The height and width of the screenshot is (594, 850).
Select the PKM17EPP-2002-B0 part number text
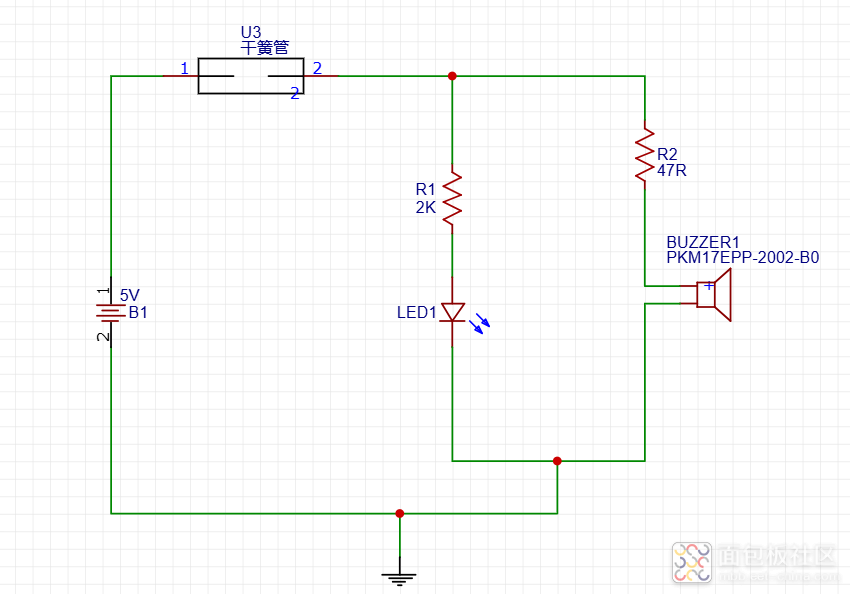[x=742, y=258]
